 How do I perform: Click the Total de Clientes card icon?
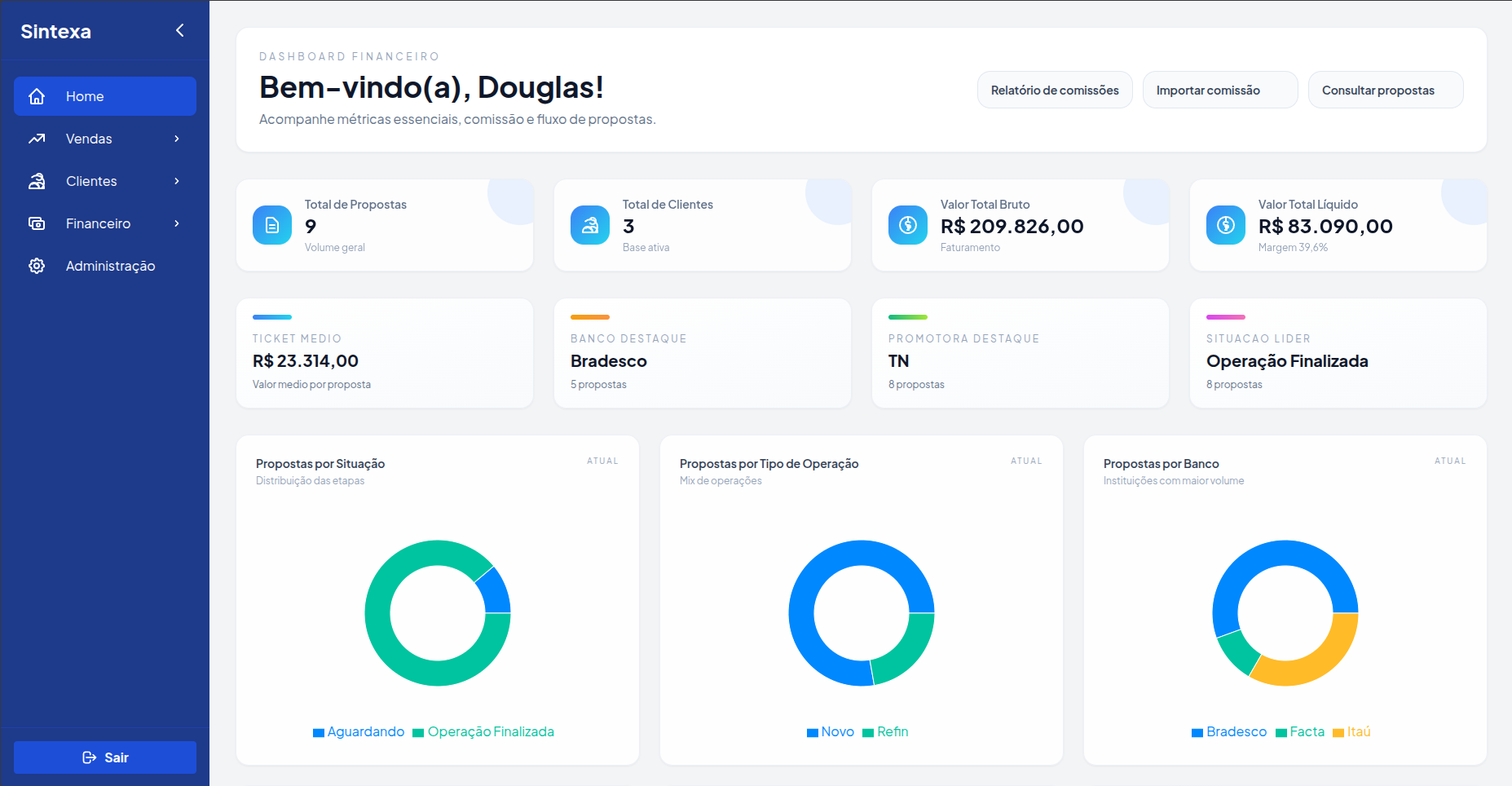pyautogui.click(x=590, y=225)
